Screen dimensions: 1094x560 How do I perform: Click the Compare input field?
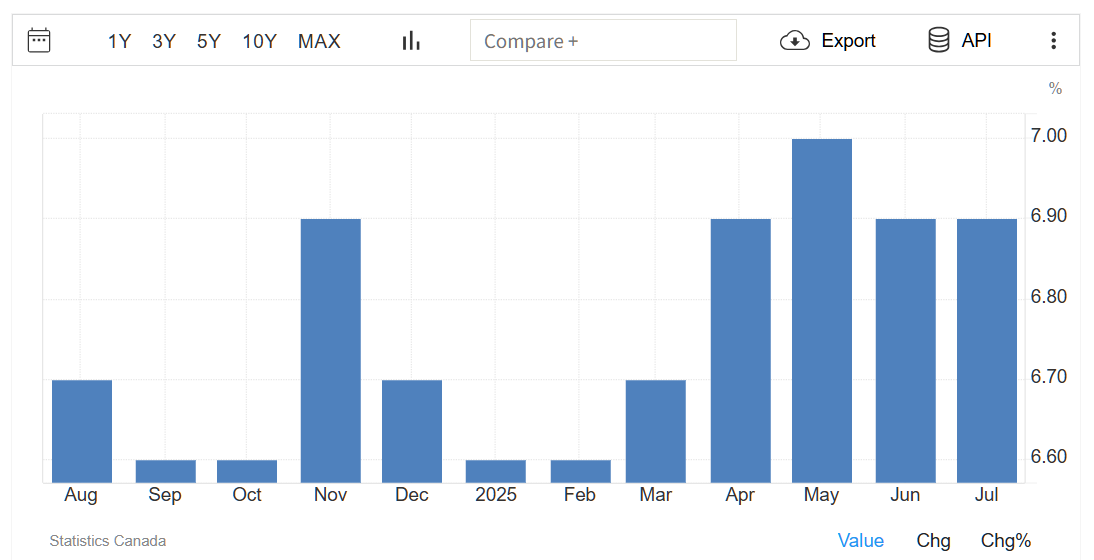click(603, 41)
